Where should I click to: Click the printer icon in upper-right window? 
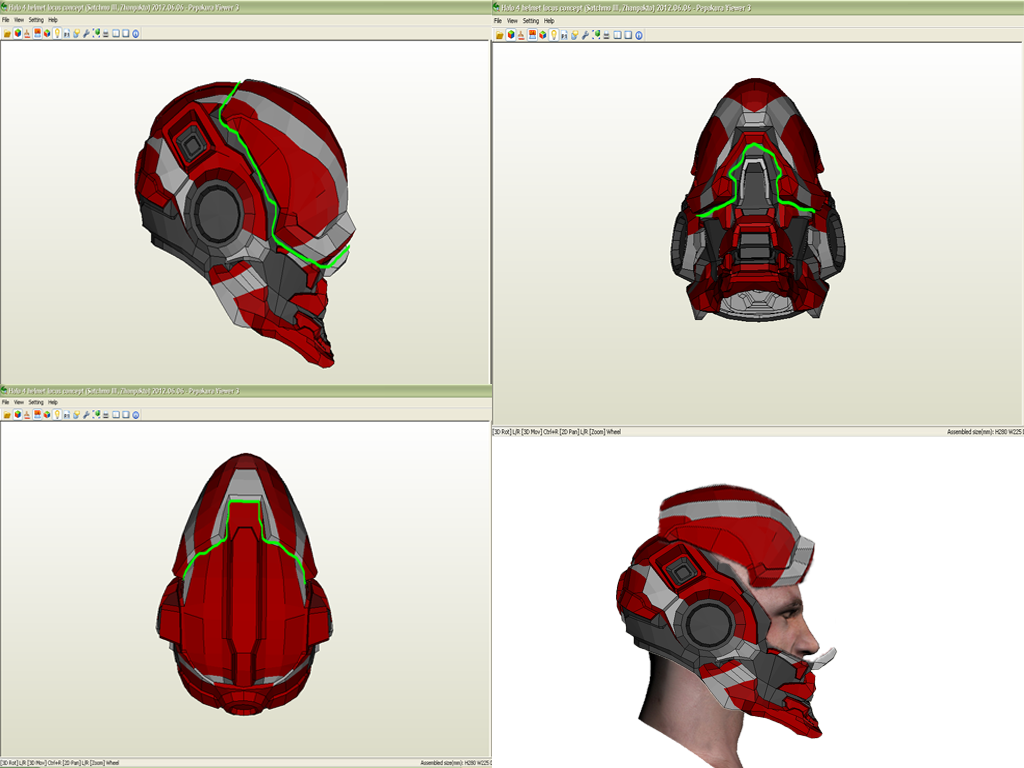click(x=606, y=35)
